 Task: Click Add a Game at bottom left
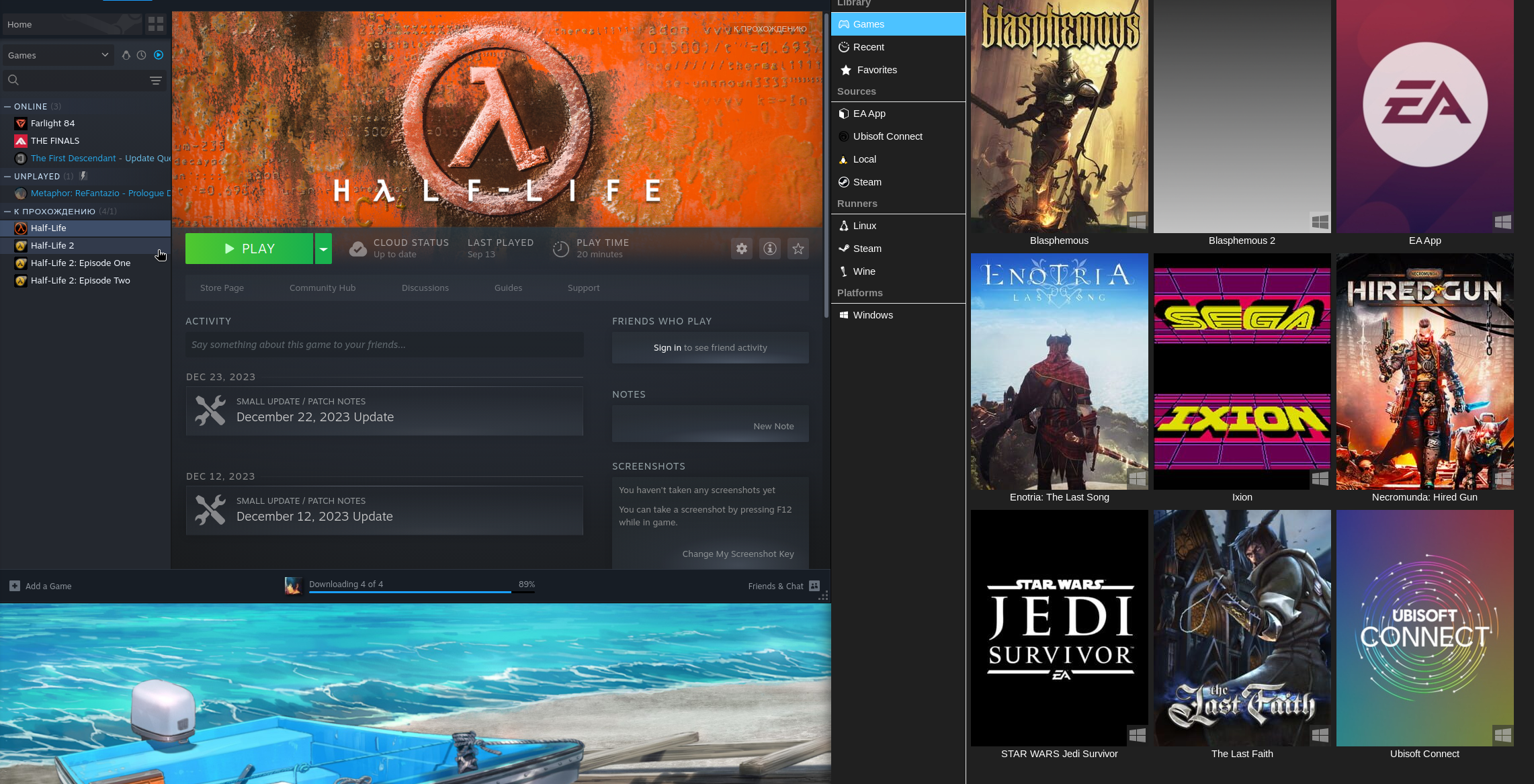tap(40, 586)
